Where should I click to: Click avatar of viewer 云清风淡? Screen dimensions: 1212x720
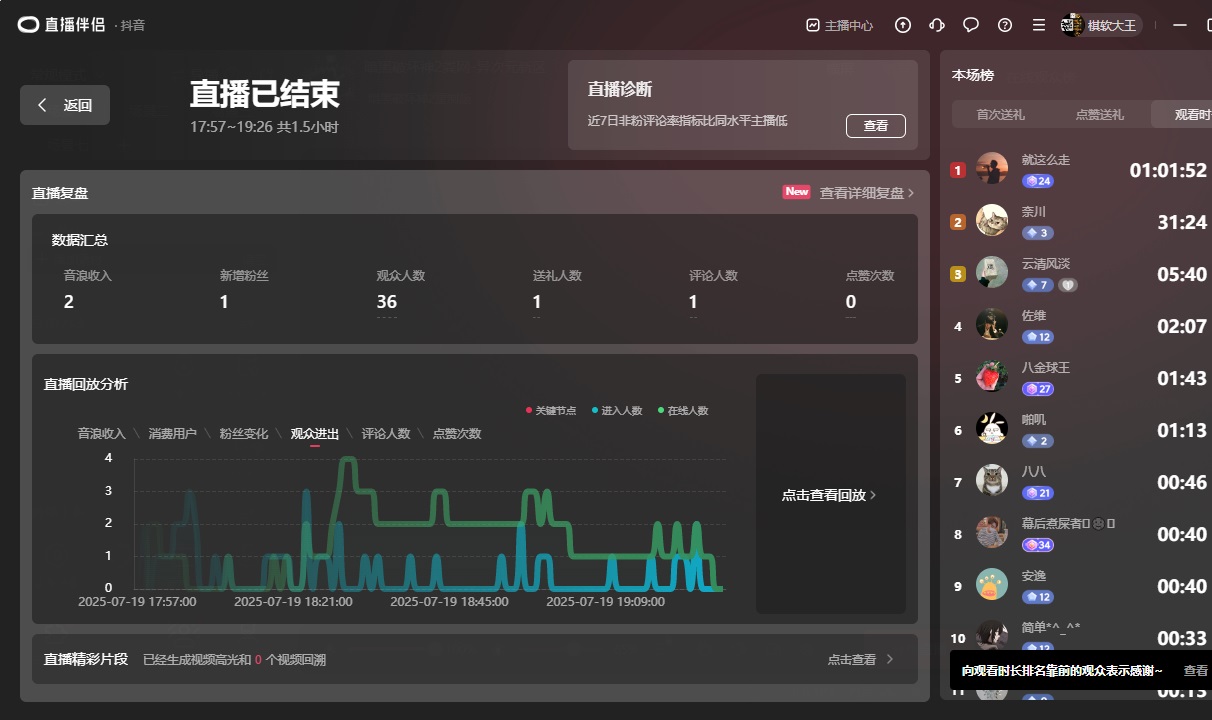(x=992, y=272)
